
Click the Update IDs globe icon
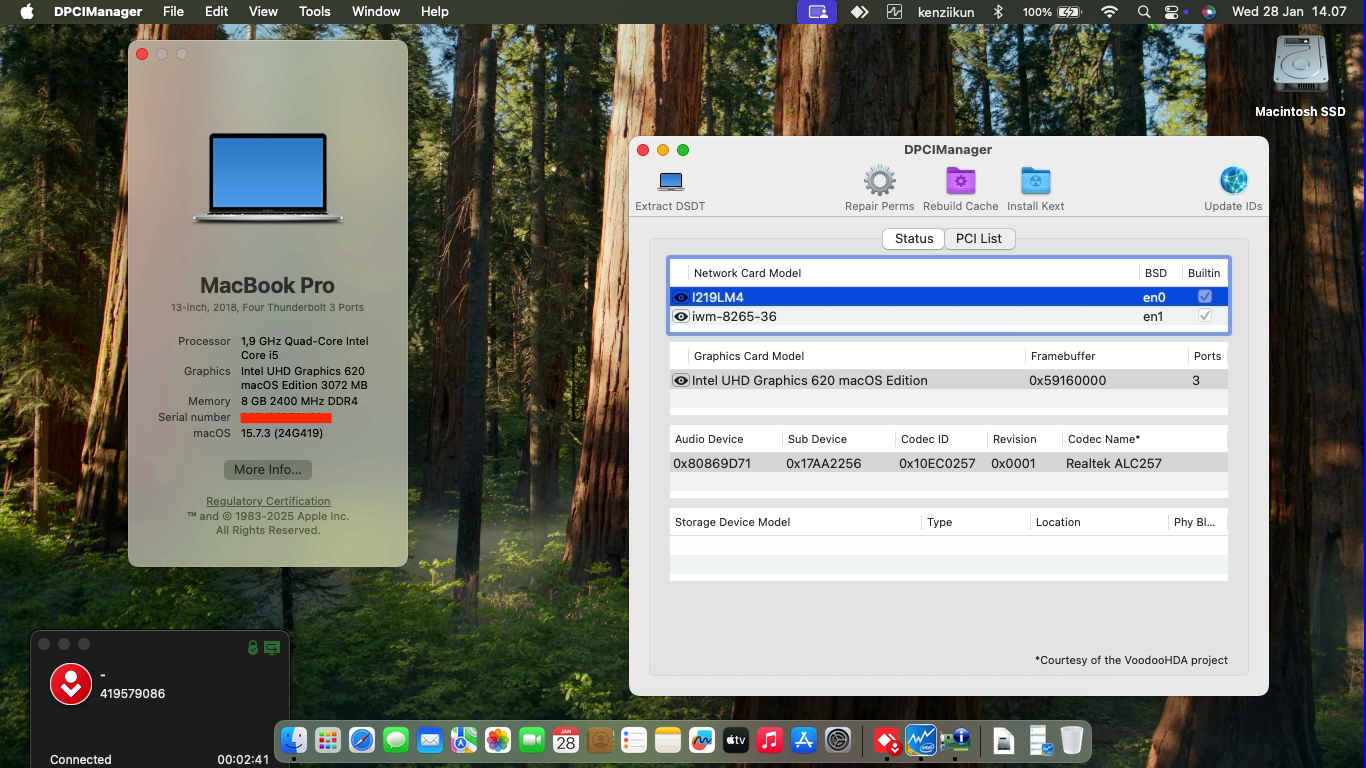pos(1233,181)
